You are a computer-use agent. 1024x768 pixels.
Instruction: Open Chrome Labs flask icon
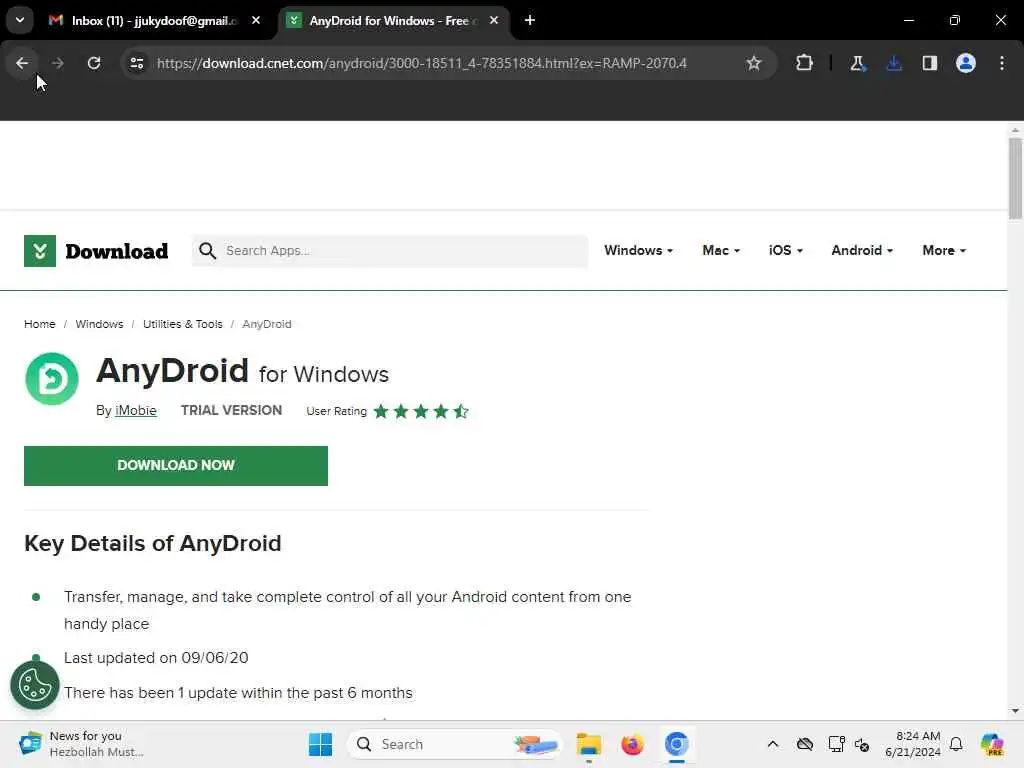[x=857, y=63]
